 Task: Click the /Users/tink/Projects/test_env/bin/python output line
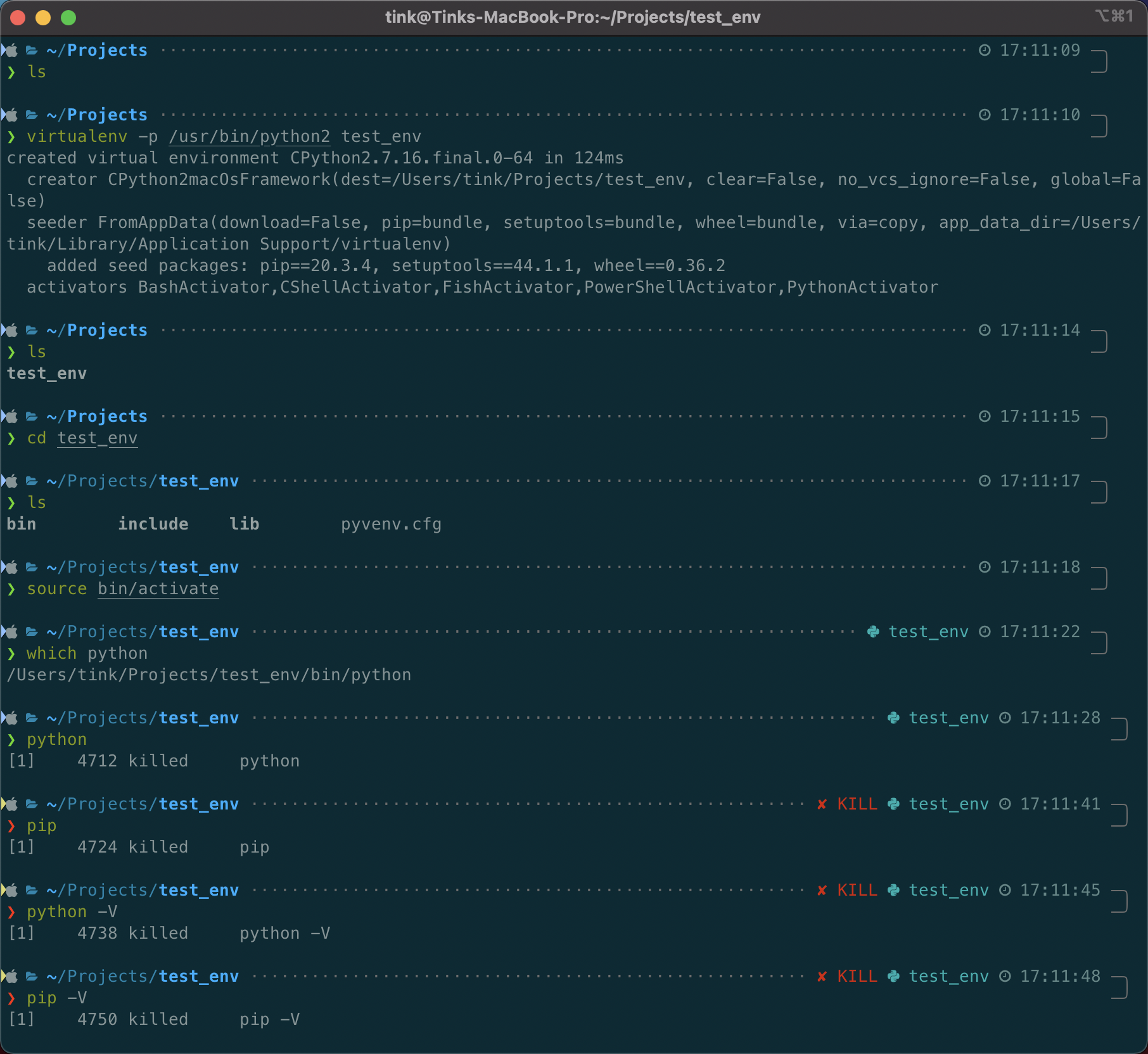(x=209, y=675)
